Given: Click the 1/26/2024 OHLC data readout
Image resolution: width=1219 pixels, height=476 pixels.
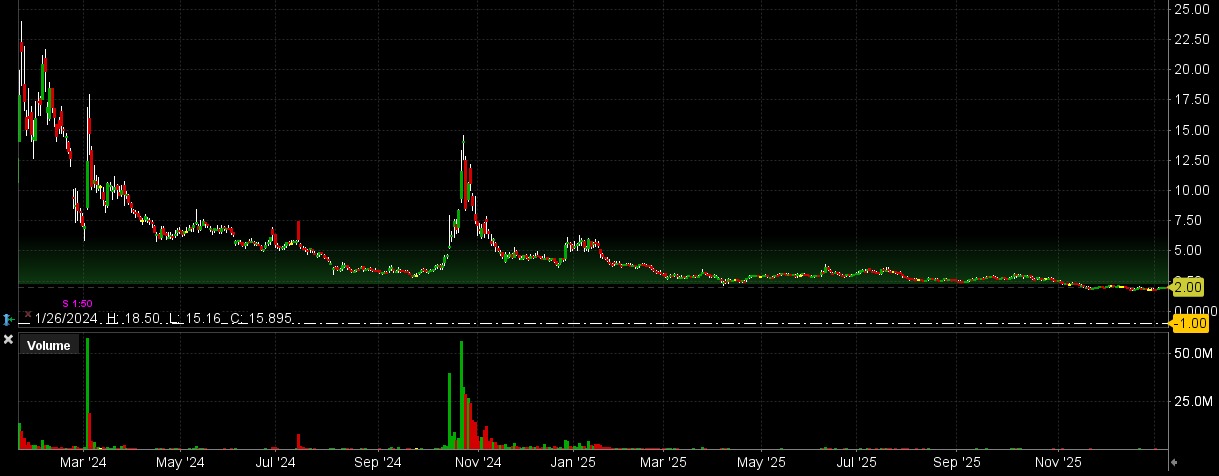Looking at the screenshot, I should (x=163, y=317).
